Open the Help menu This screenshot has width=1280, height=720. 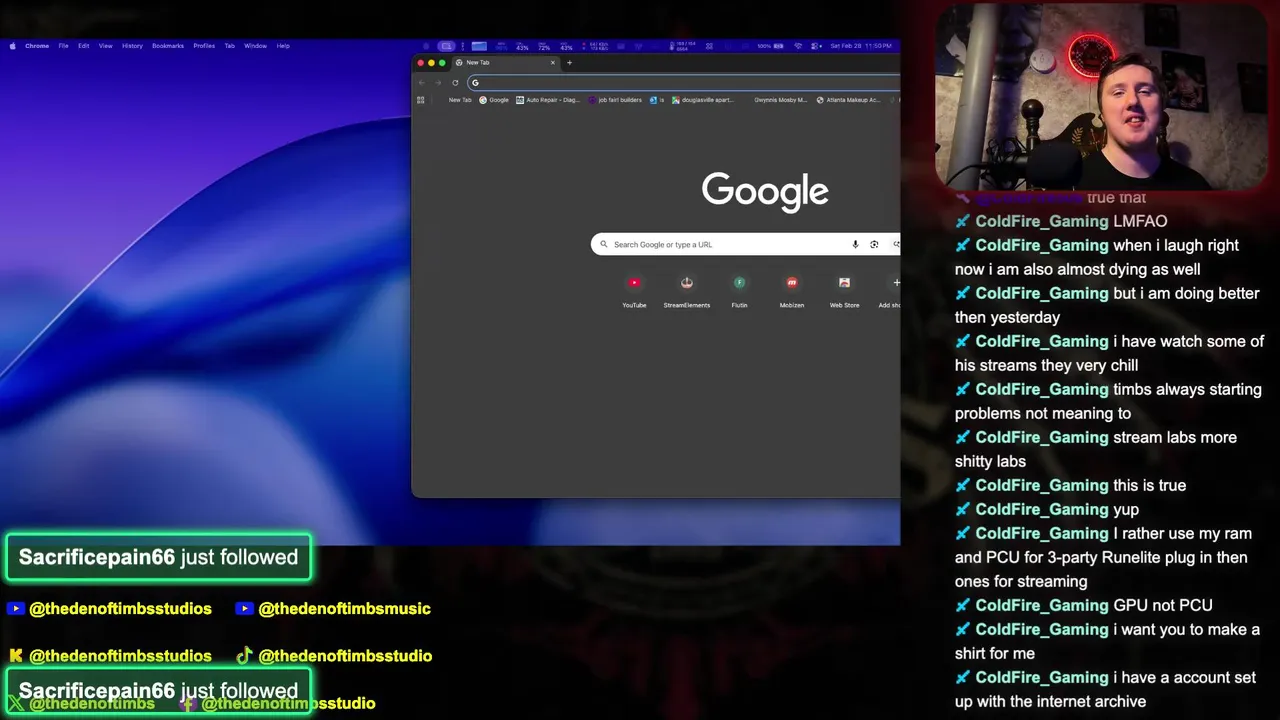pos(283,46)
